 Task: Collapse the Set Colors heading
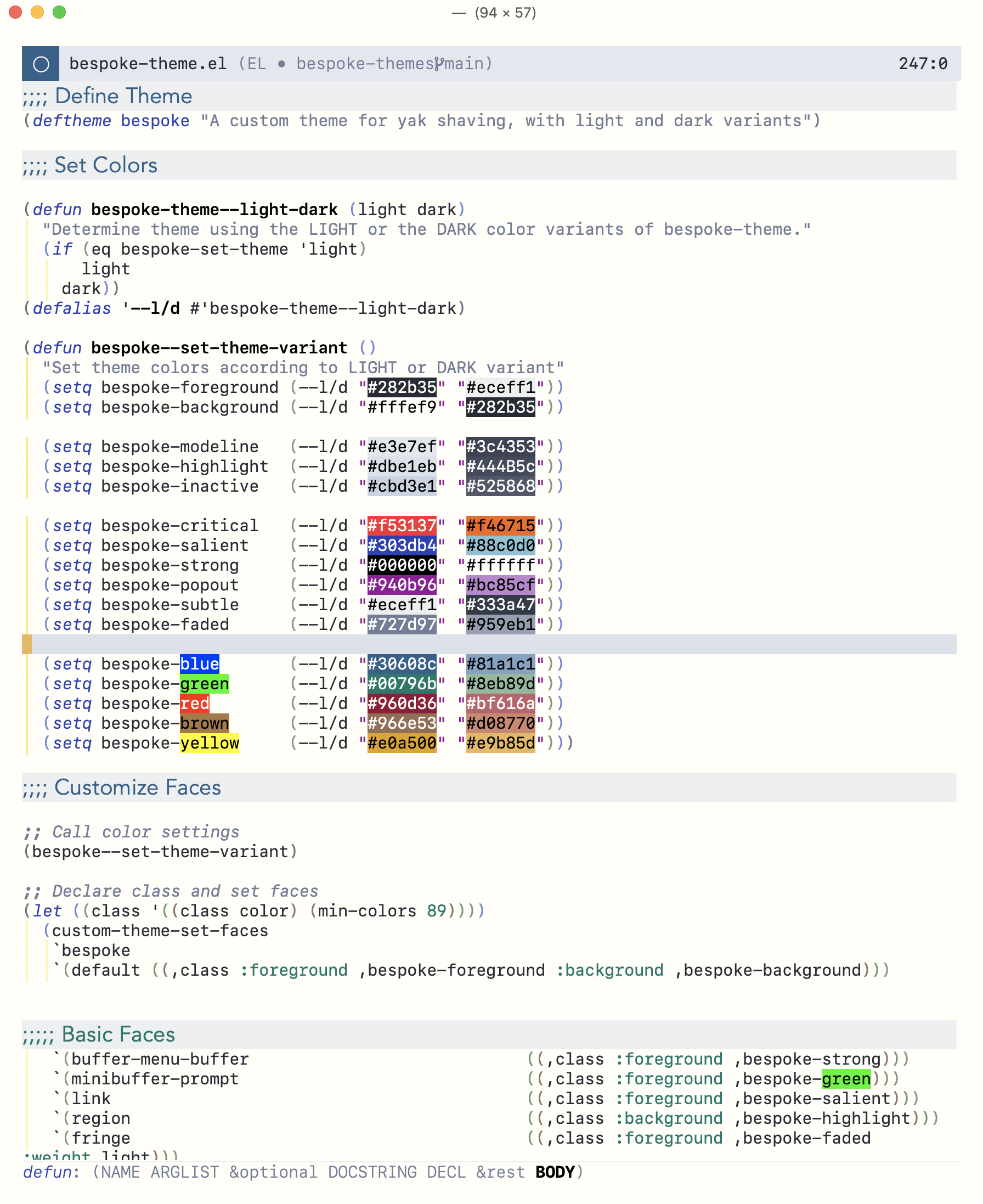point(90,165)
